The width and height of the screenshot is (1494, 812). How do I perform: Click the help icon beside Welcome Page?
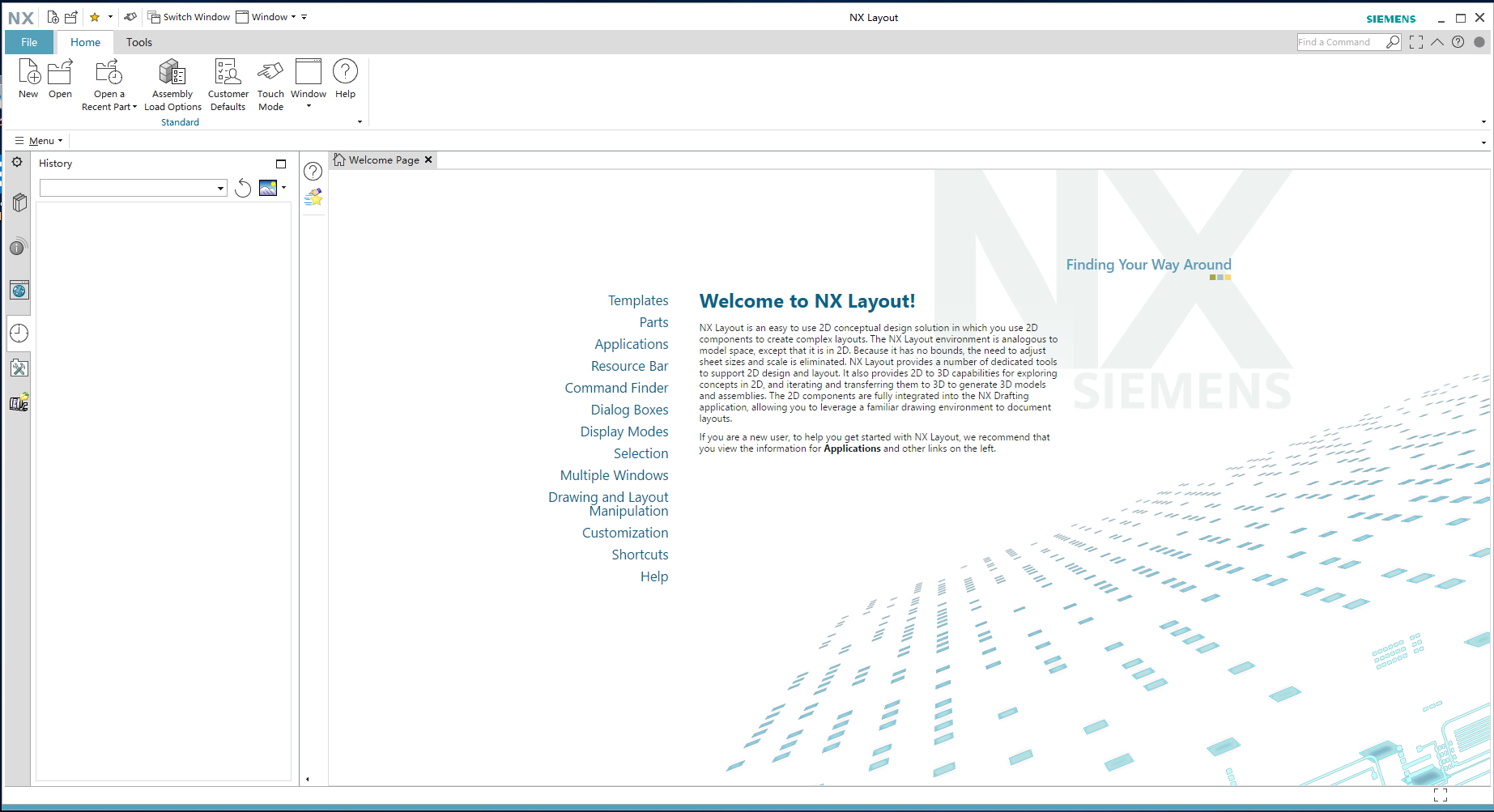click(313, 172)
